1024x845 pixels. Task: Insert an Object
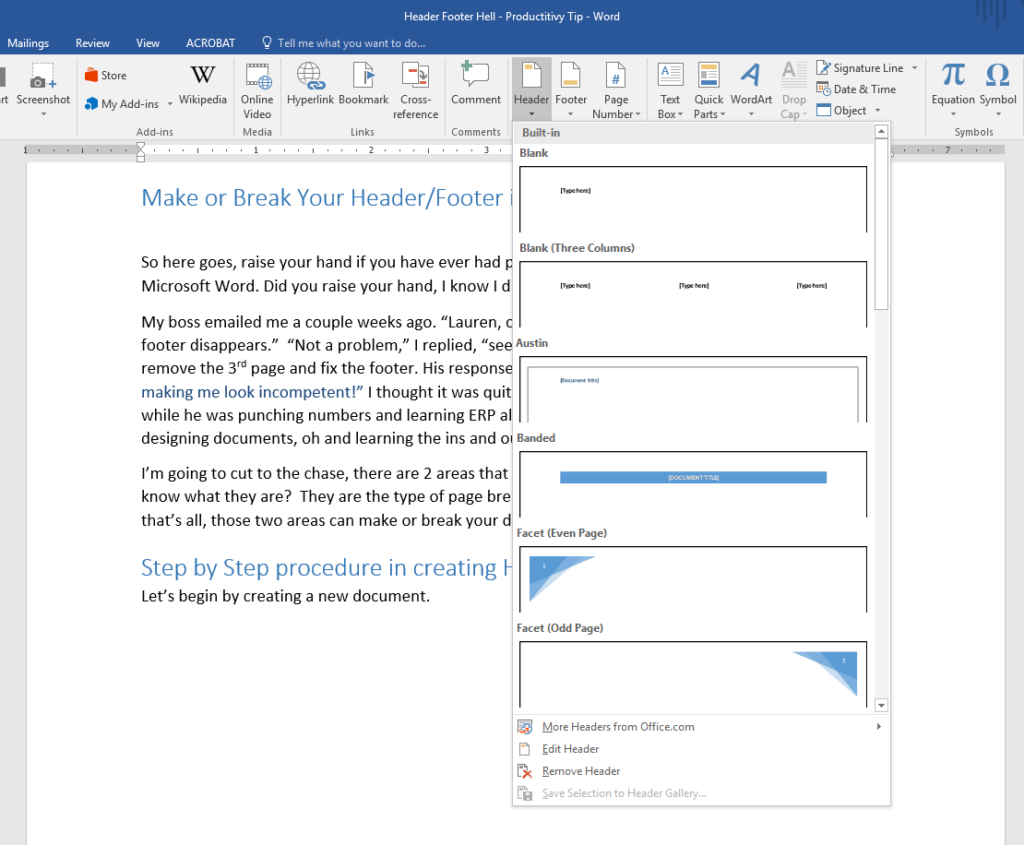(842, 110)
